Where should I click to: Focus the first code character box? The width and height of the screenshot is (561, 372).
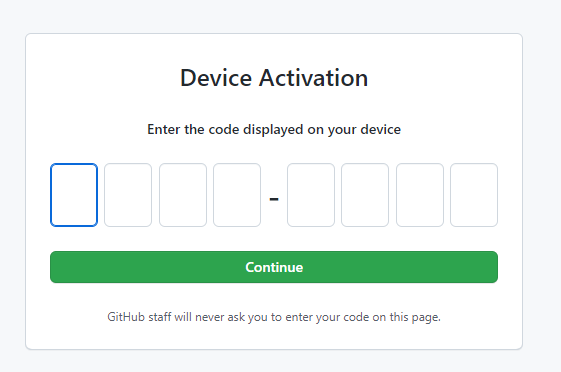(74, 195)
